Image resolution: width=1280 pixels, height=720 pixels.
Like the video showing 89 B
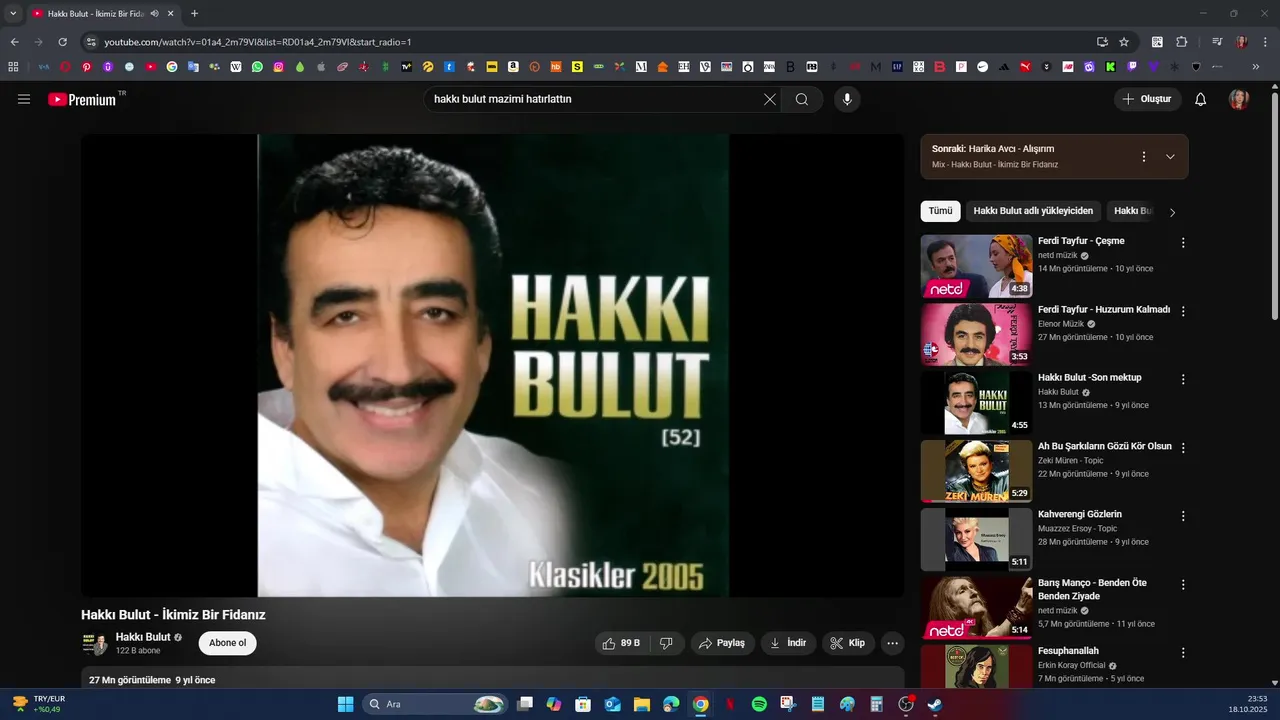tap(621, 643)
